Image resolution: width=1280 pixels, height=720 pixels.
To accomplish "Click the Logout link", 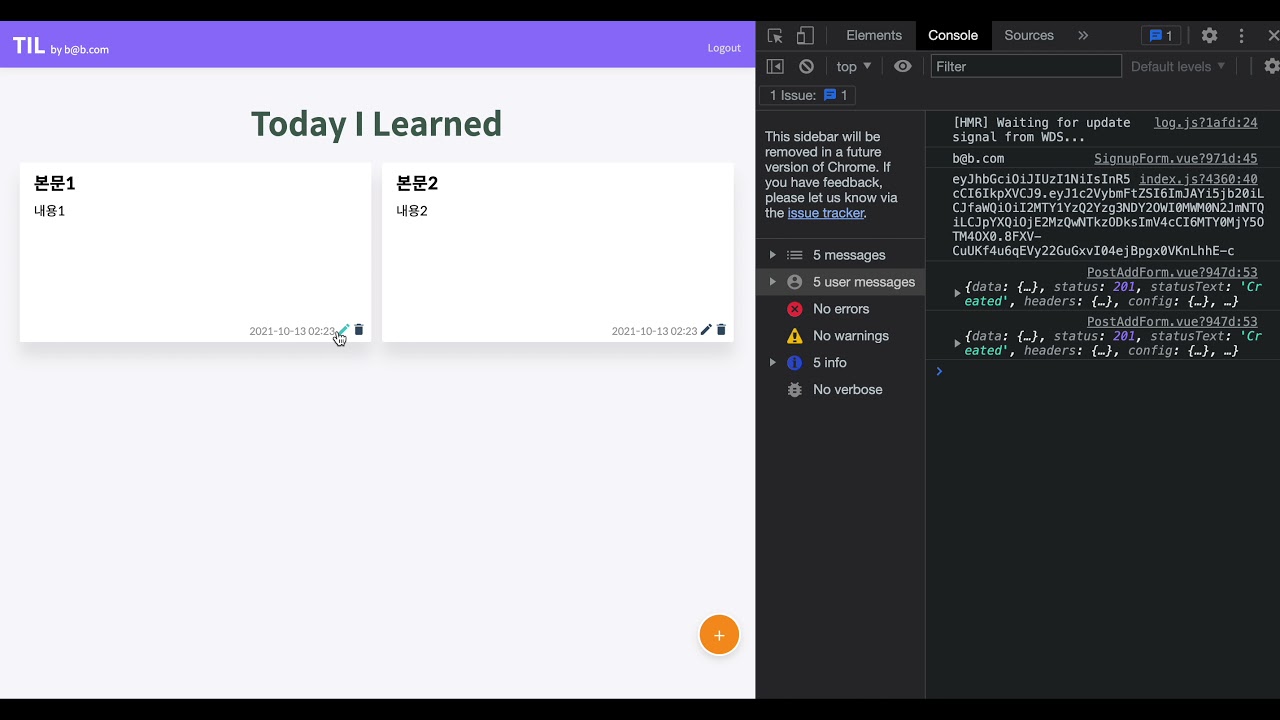I will click(x=724, y=48).
